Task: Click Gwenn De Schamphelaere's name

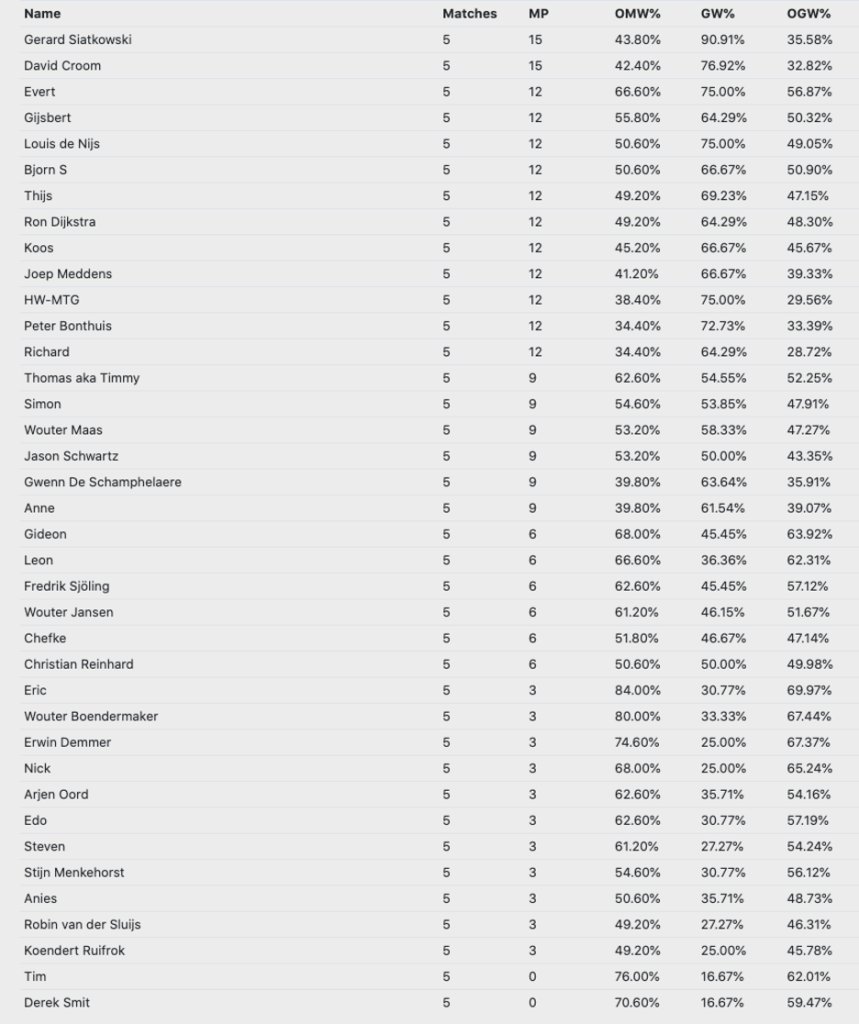Action: point(103,482)
